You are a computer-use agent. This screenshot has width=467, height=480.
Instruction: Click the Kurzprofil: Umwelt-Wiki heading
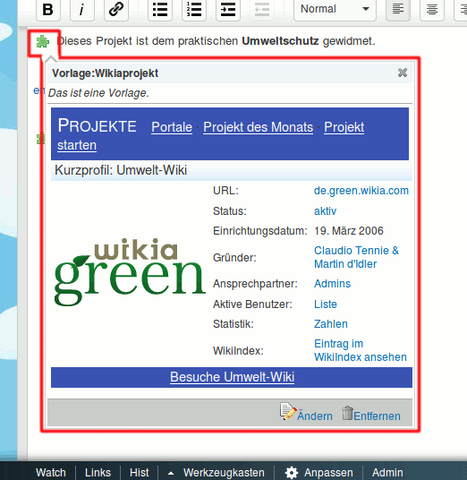click(x=121, y=170)
